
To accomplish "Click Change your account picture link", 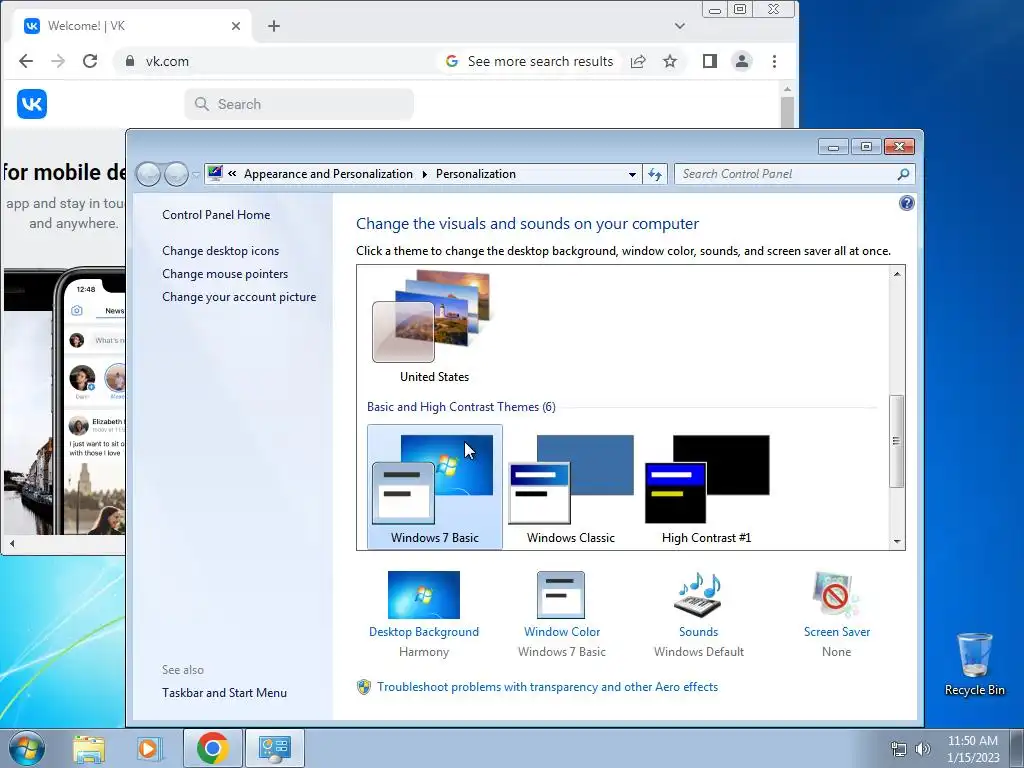I will point(239,296).
